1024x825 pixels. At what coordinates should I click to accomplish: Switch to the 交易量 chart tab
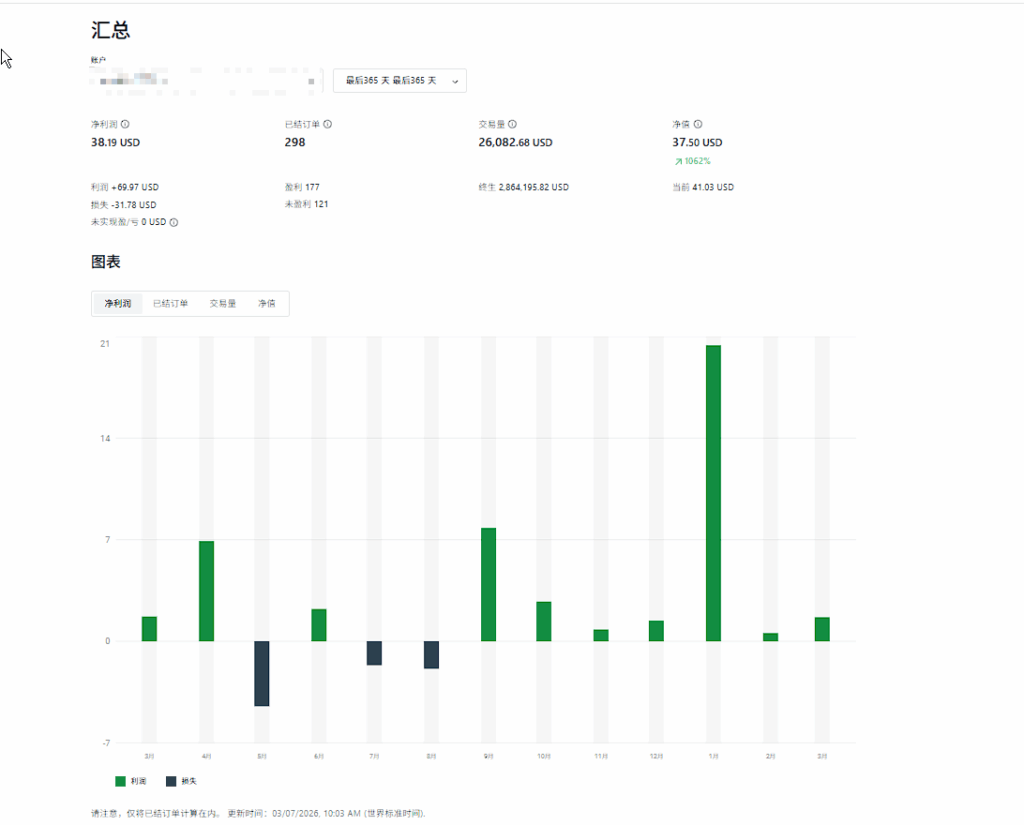pos(223,303)
